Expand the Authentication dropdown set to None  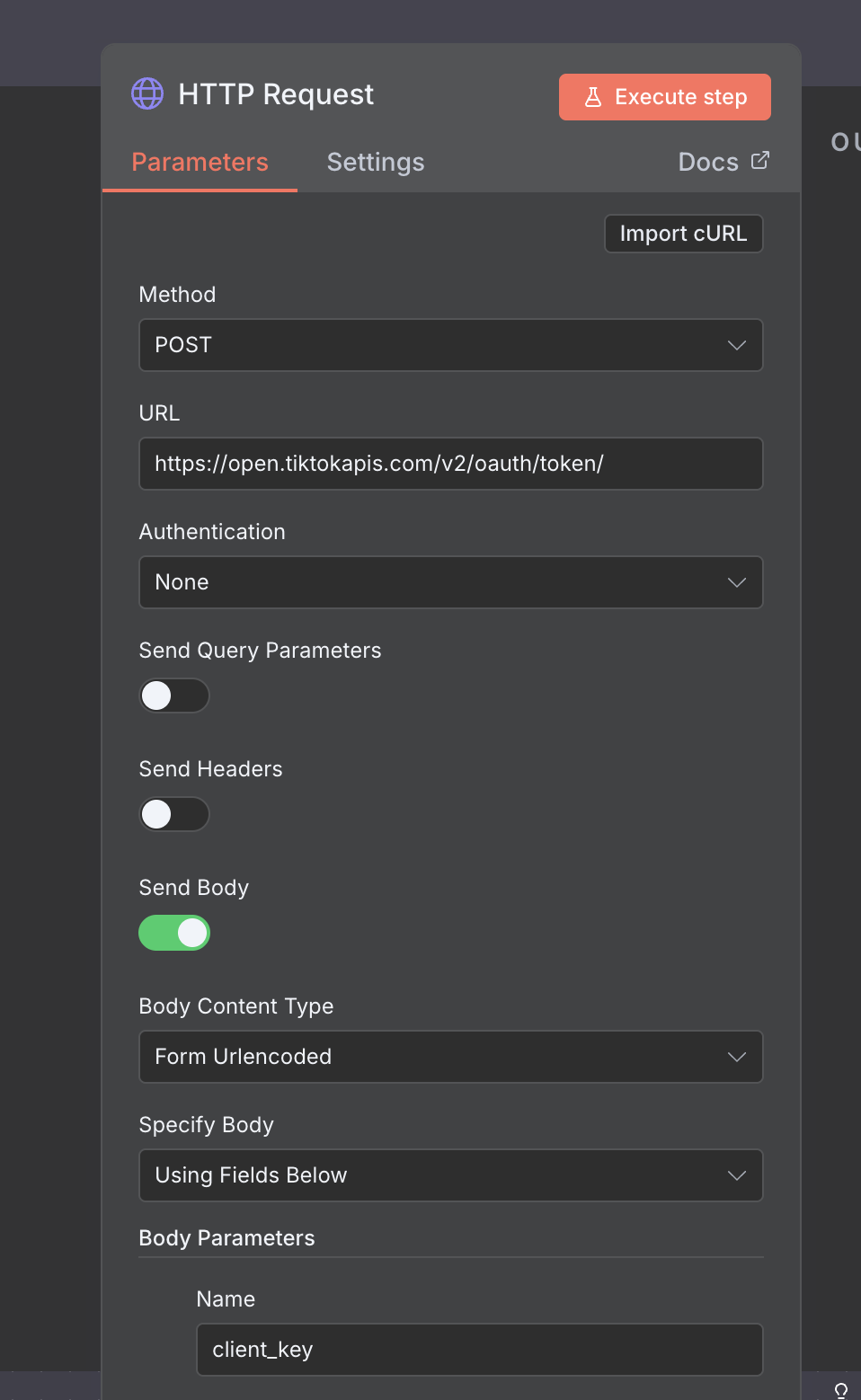coord(449,582)
